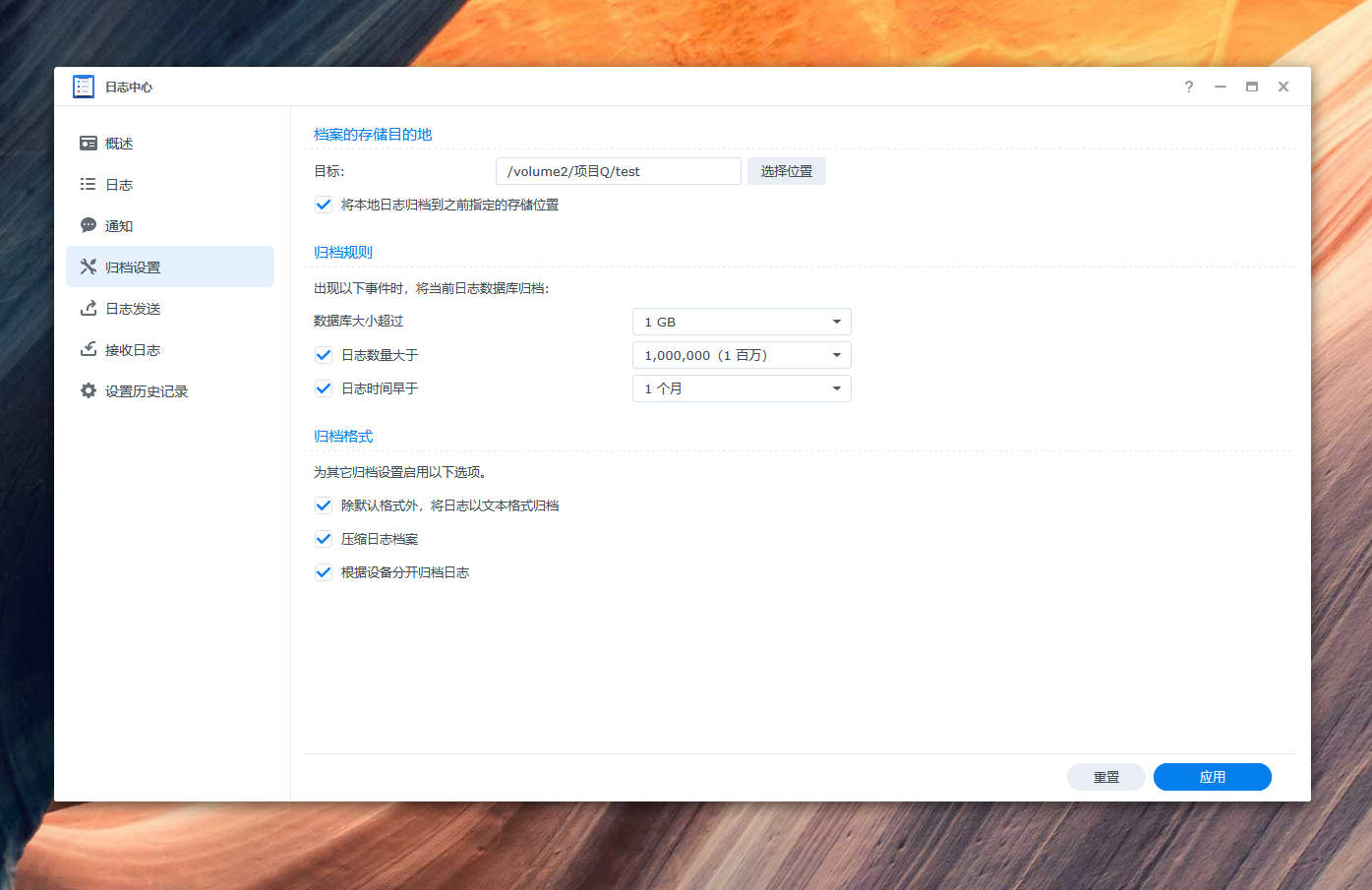Open the 1 个月 log age dropdown
This screenshot has width=1372, height=890.
click(x=742, y=388)
